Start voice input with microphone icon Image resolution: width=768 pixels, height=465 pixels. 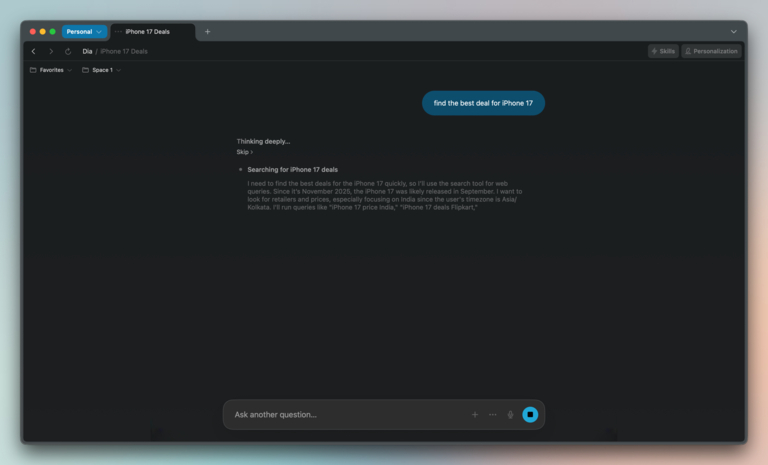510,415
